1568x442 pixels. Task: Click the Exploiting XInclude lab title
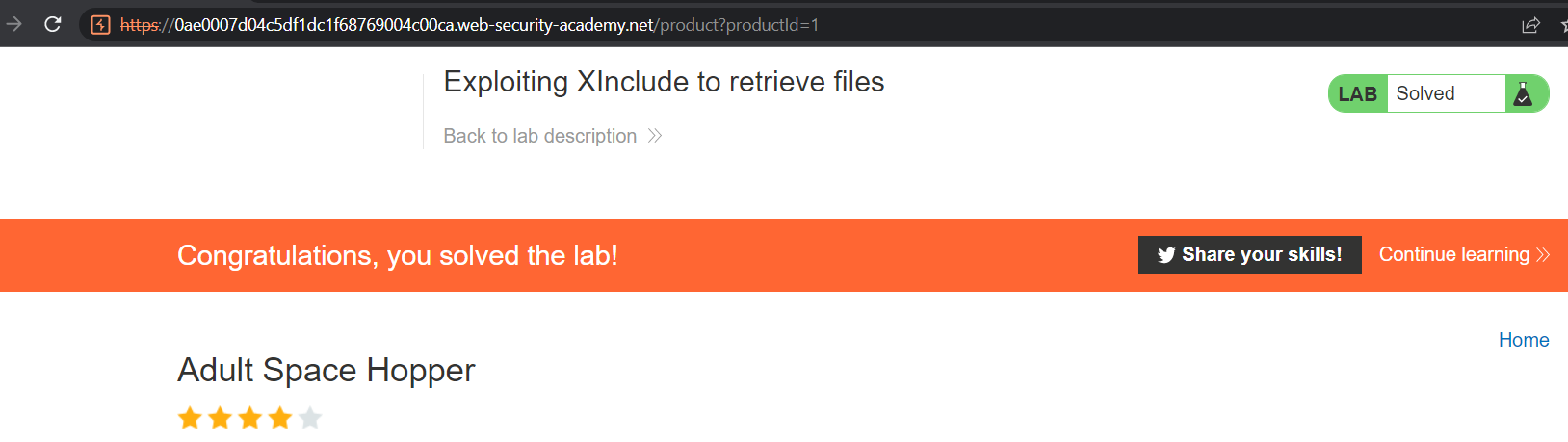coord(664,82)
